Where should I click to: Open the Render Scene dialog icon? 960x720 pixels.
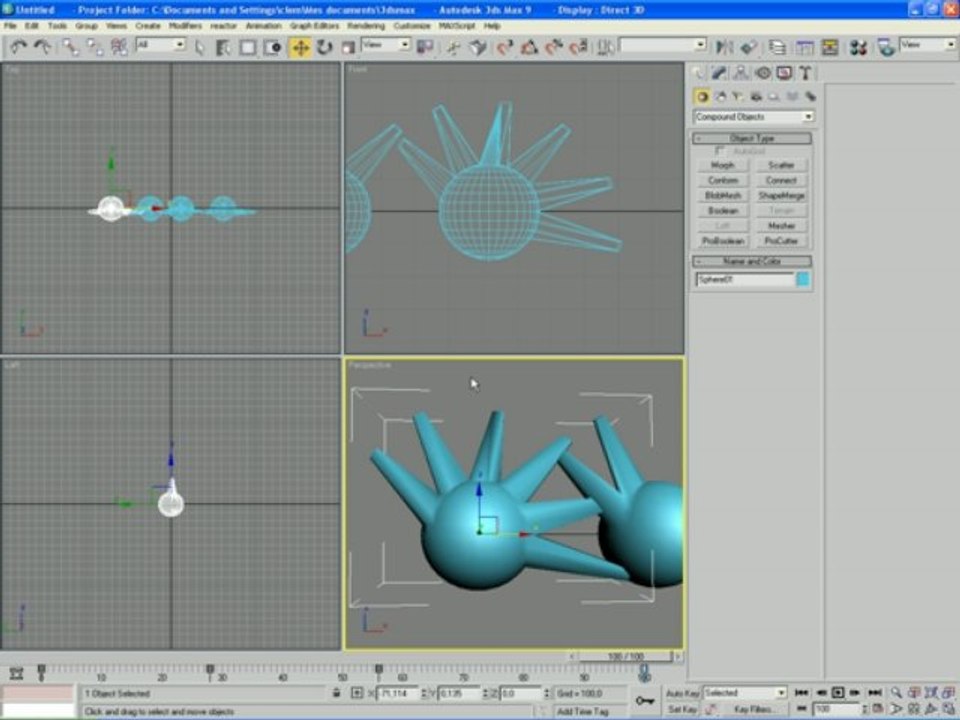click(x=886, y=47)
